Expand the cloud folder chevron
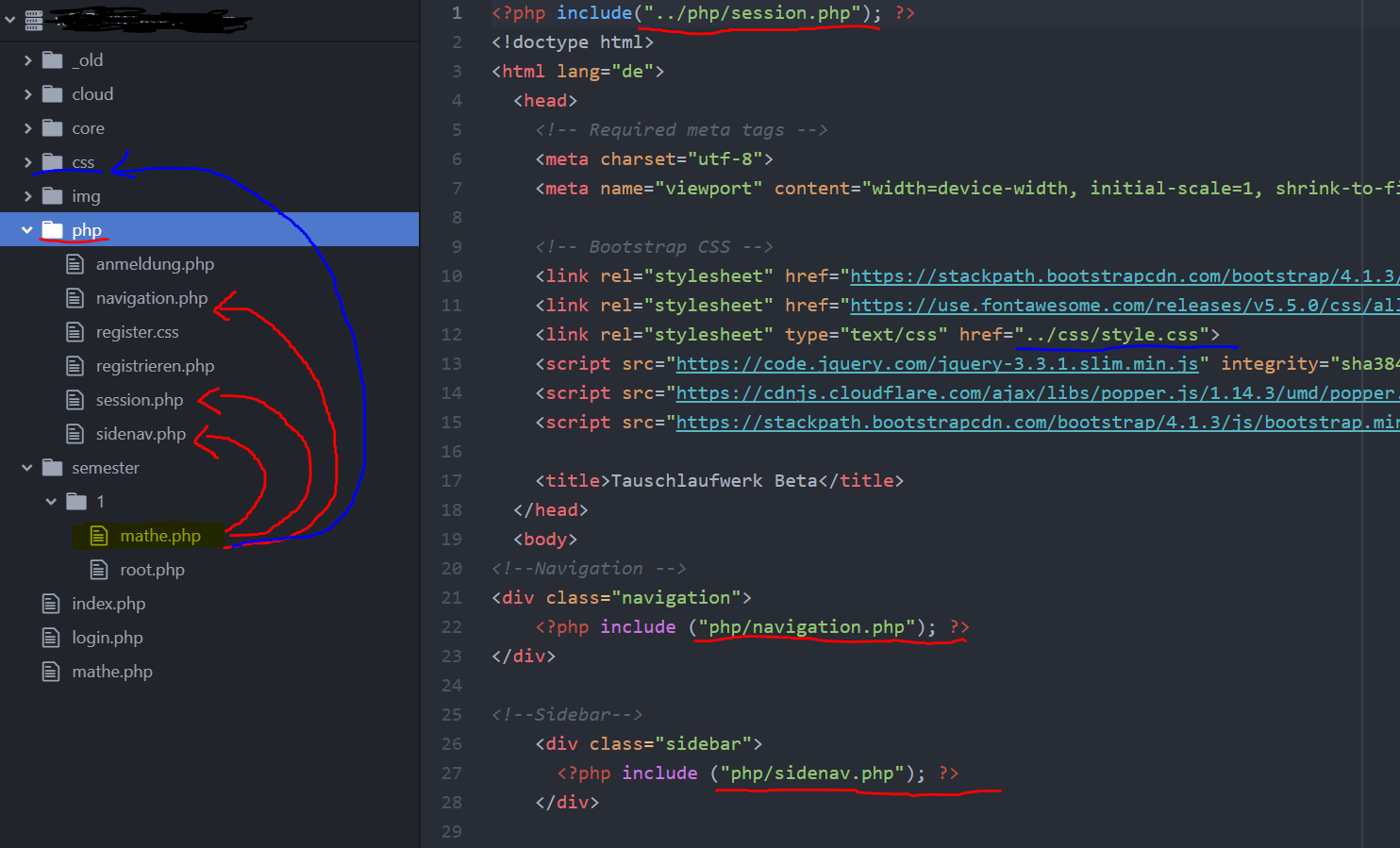Viewport: 1400px width, 848px height. pyautogui.click(x=27, y=94)
